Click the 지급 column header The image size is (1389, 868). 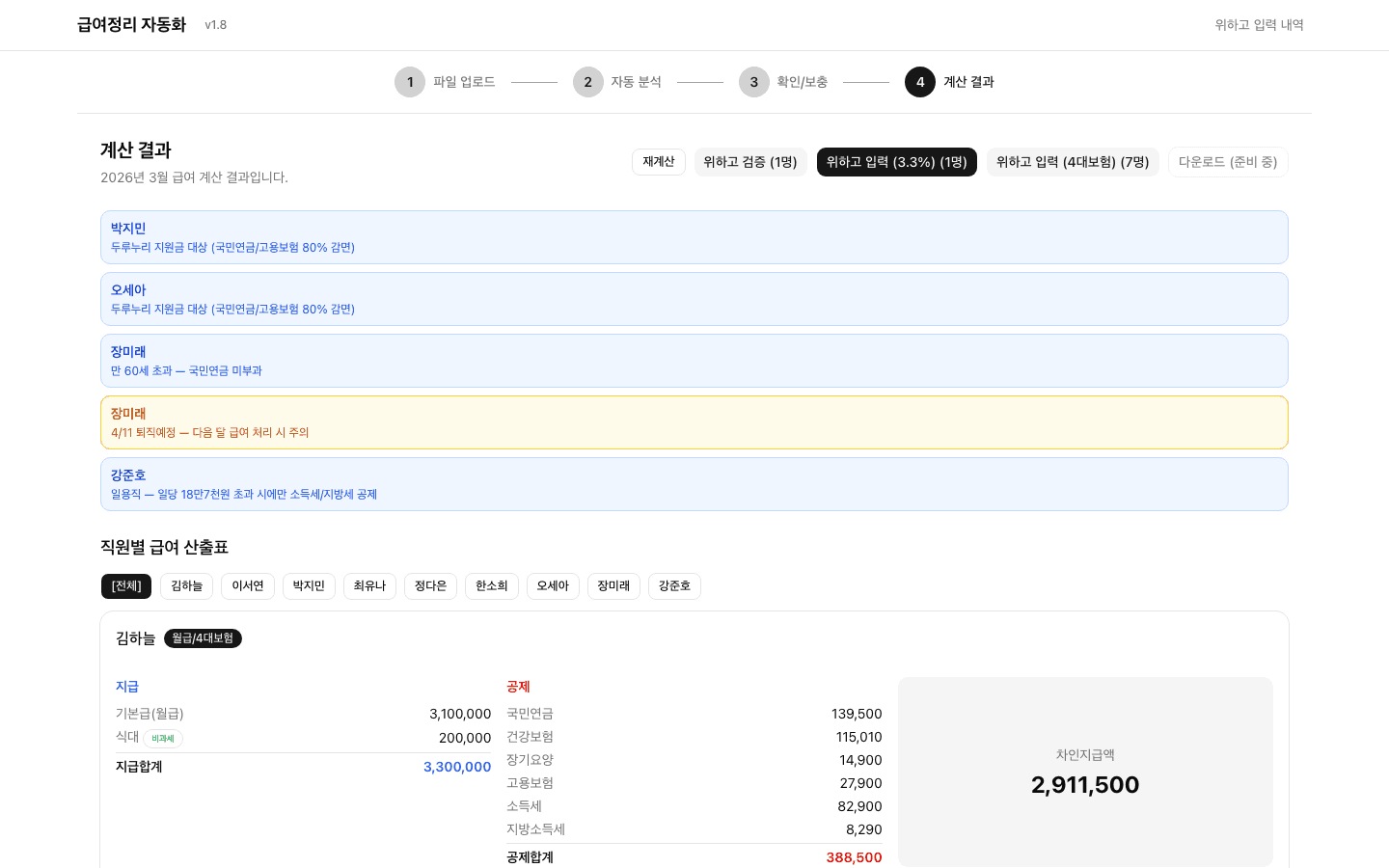point(127,687)
